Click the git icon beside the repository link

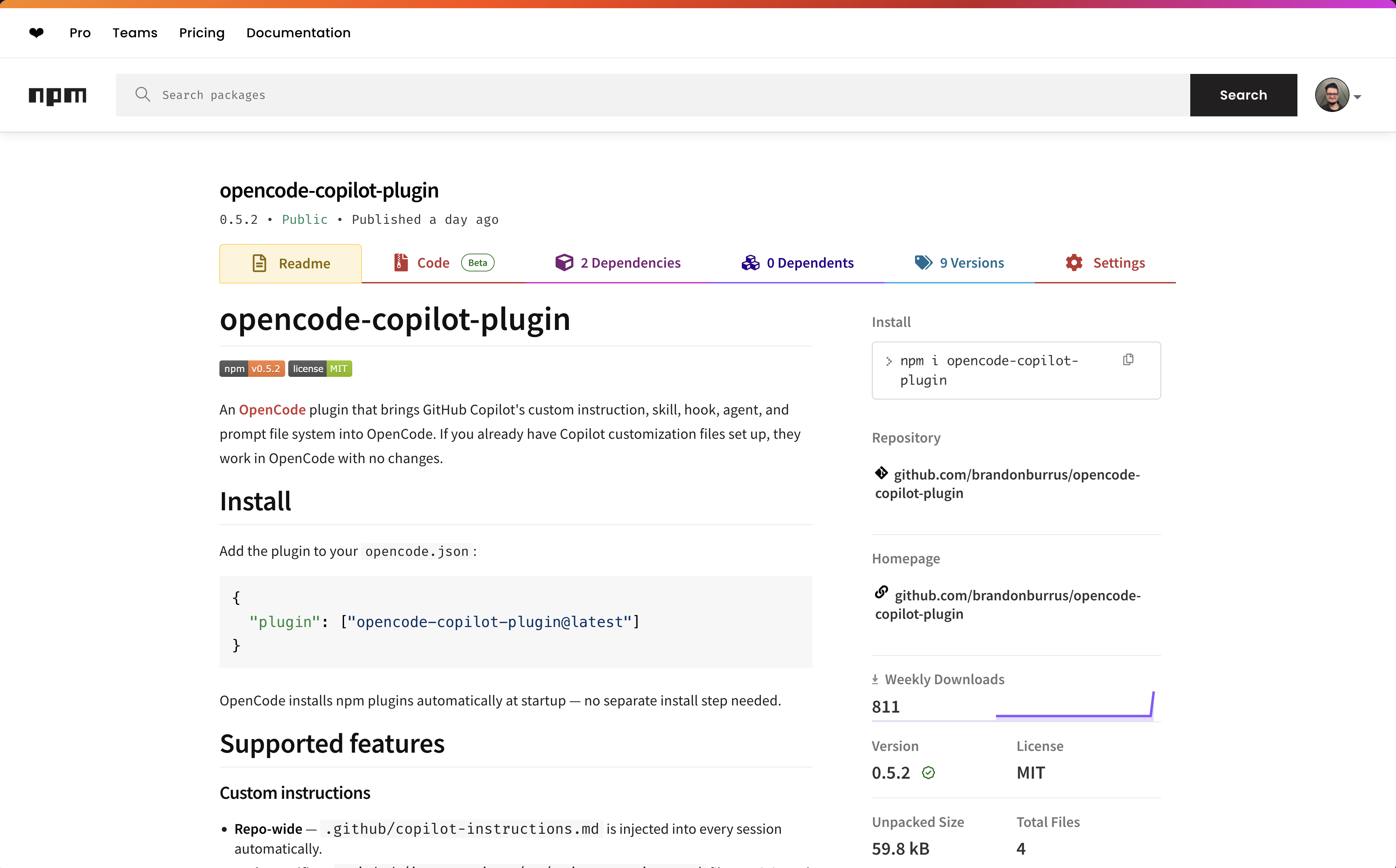[x=882, y=472]
